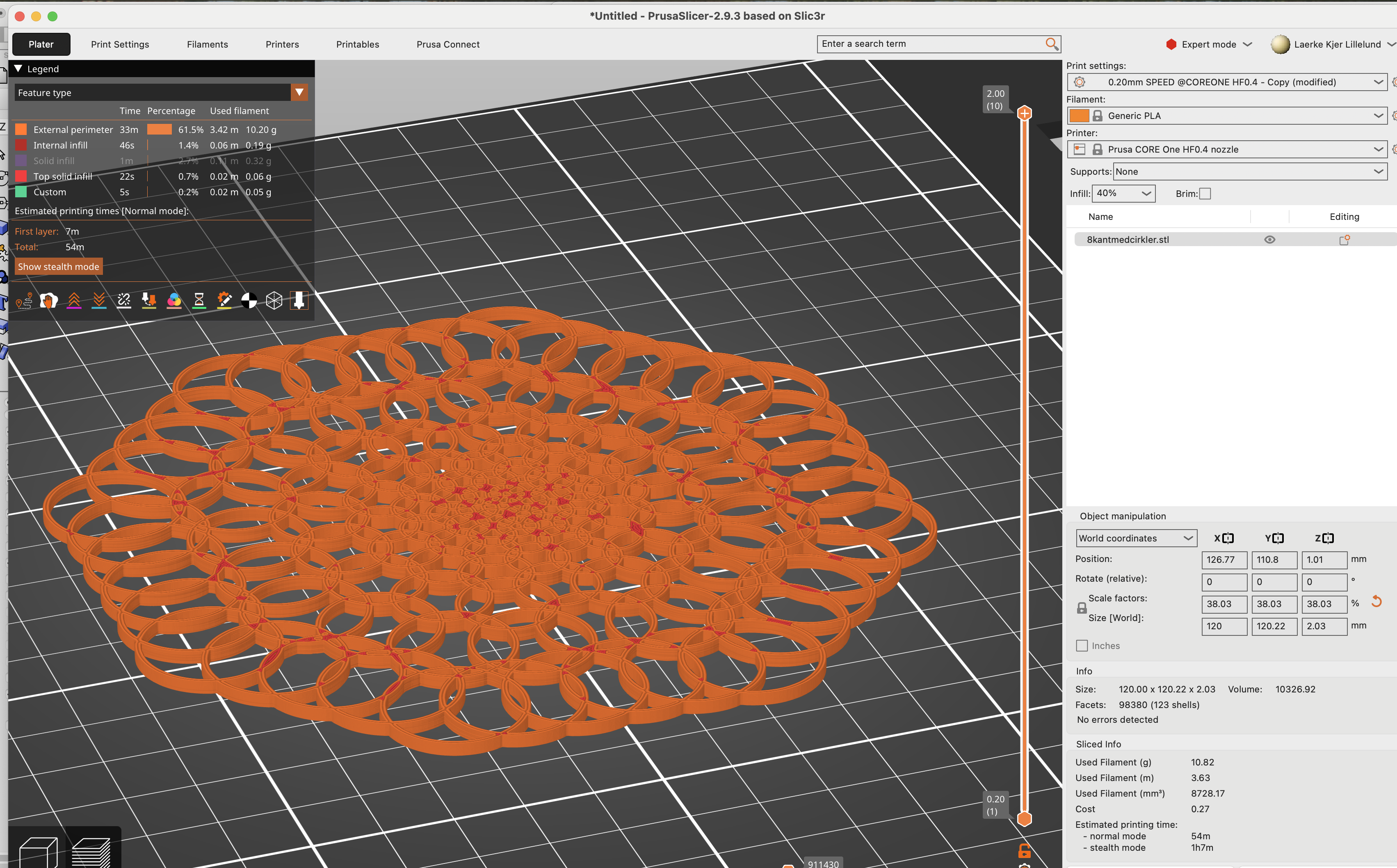Screen dimensions: 1397x868
Task: Expand the World coordinates dropdown
Action: coord(1136,538)
